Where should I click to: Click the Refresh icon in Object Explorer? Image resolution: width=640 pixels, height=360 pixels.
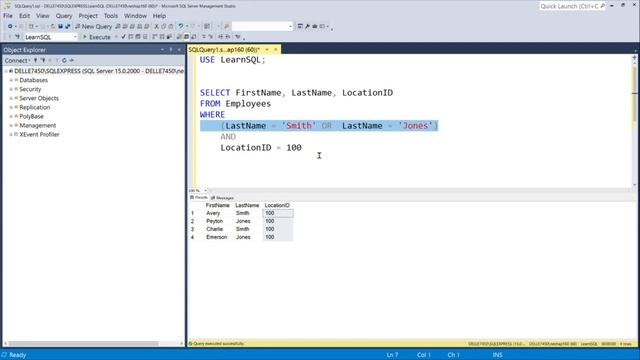[x=64, y=60]
